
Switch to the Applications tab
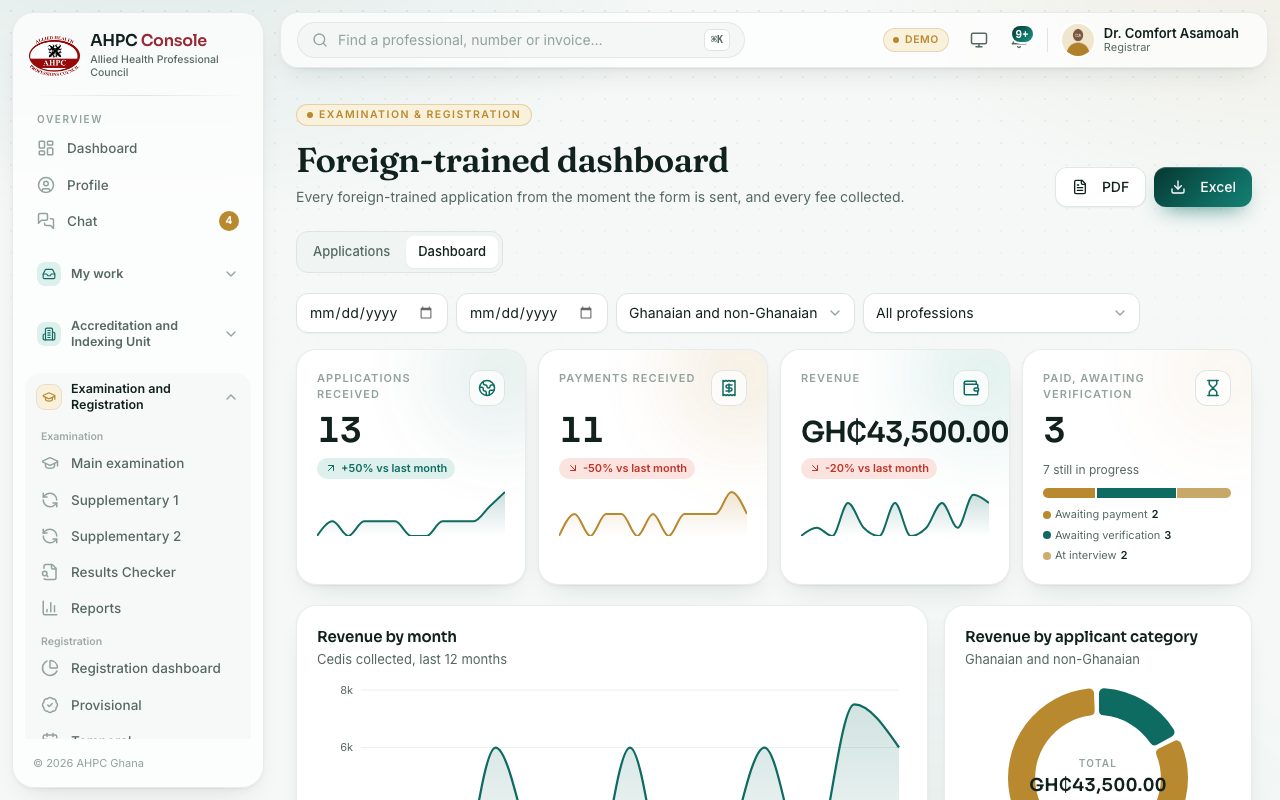(x=351, y=251)
